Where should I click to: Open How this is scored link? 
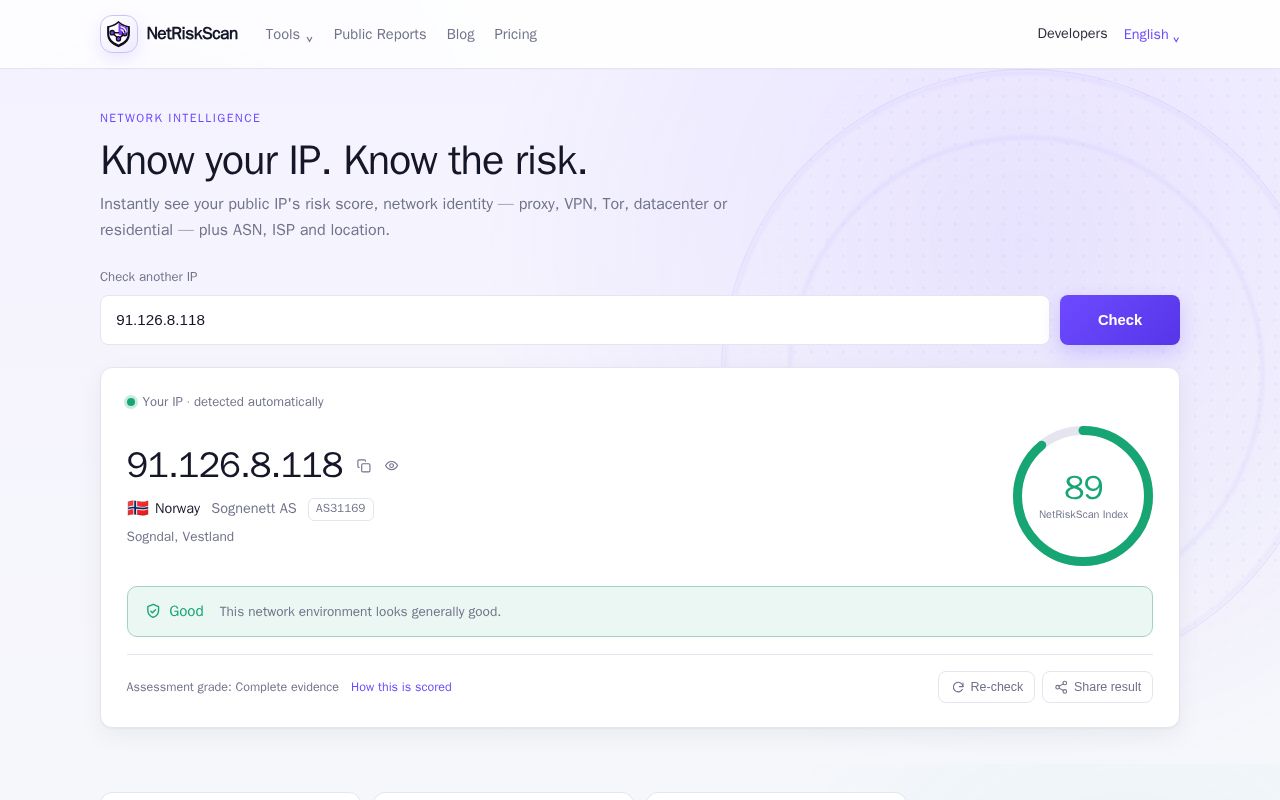click(x=401, y=687)
